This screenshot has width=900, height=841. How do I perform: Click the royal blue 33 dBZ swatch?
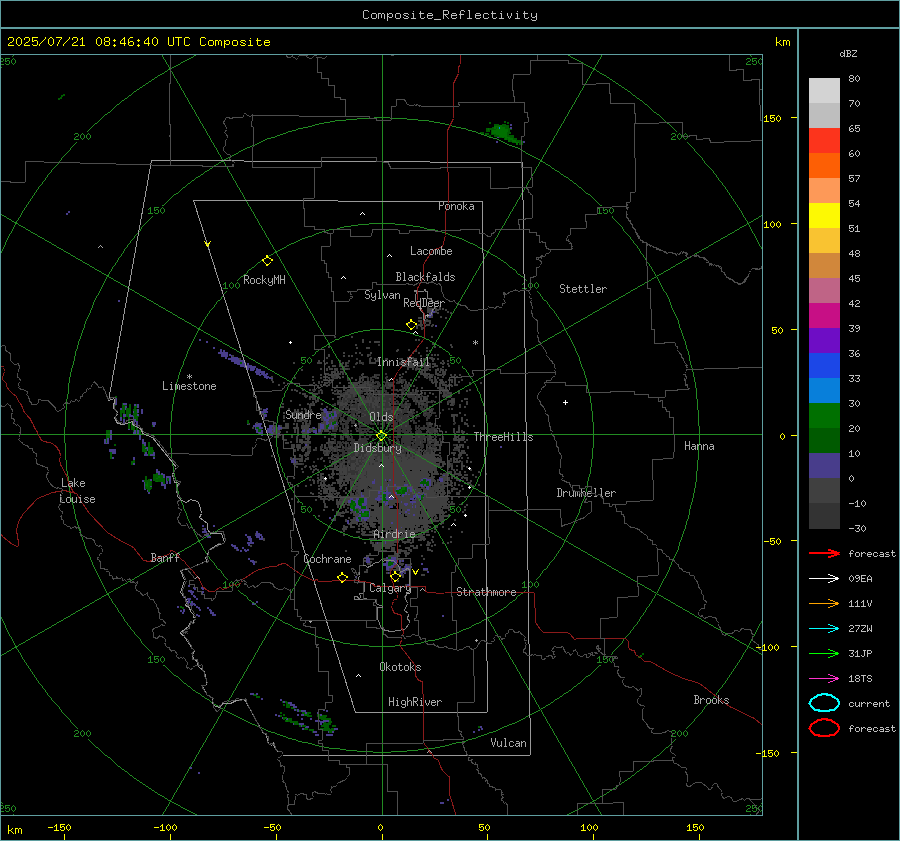click(x=824, y=365)
